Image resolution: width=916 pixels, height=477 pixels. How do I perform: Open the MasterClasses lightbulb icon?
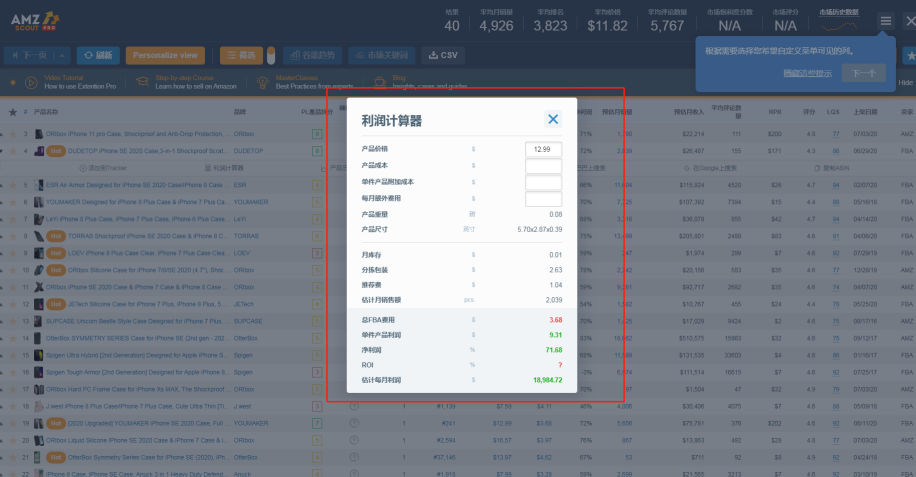click(263, 82)
